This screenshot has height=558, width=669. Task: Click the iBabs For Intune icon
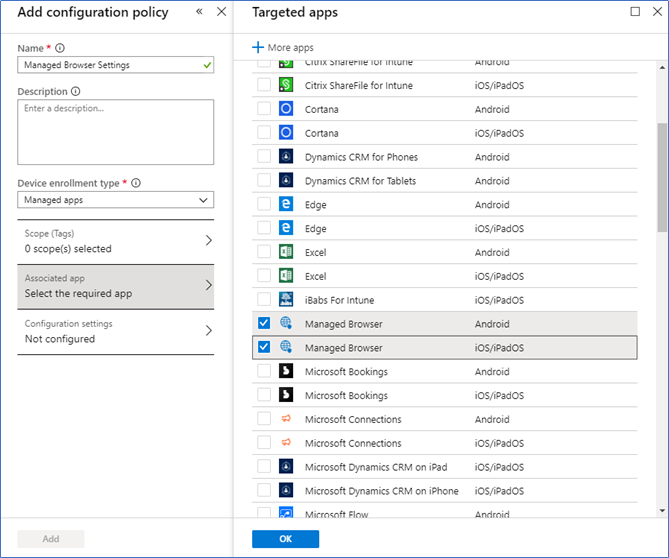[x=286, y=299]
